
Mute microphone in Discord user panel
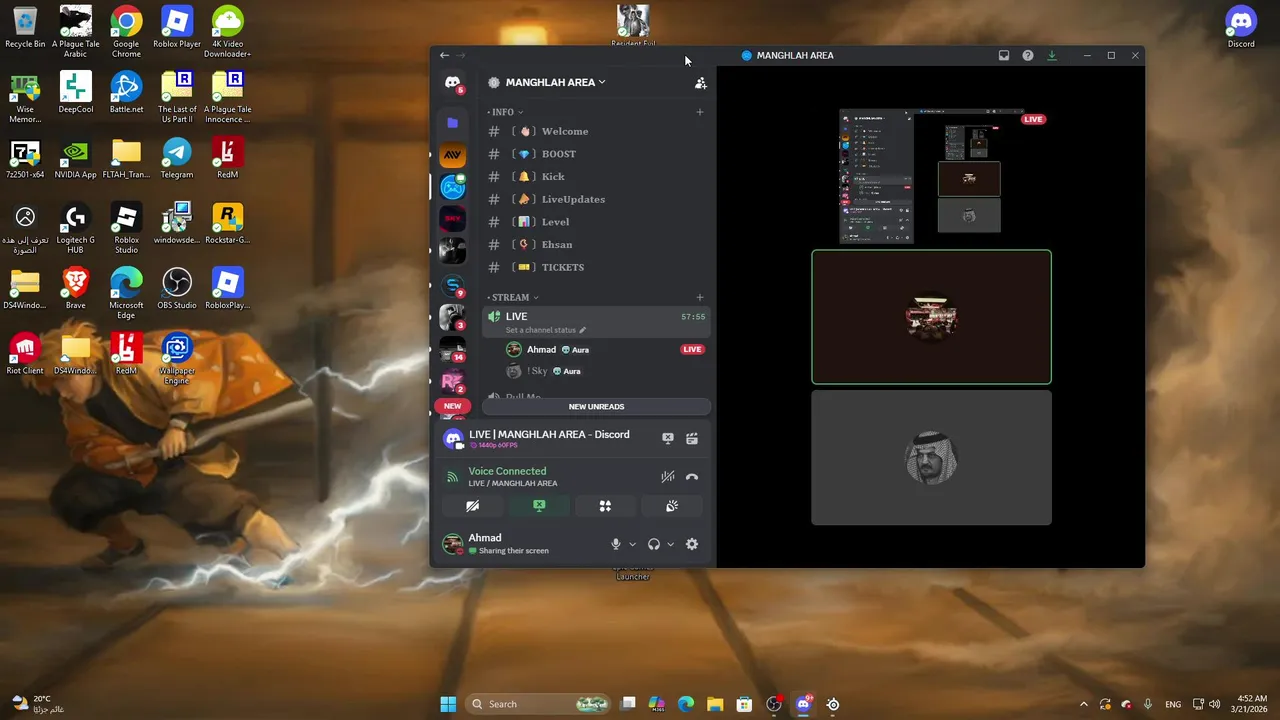coord(616,544)
